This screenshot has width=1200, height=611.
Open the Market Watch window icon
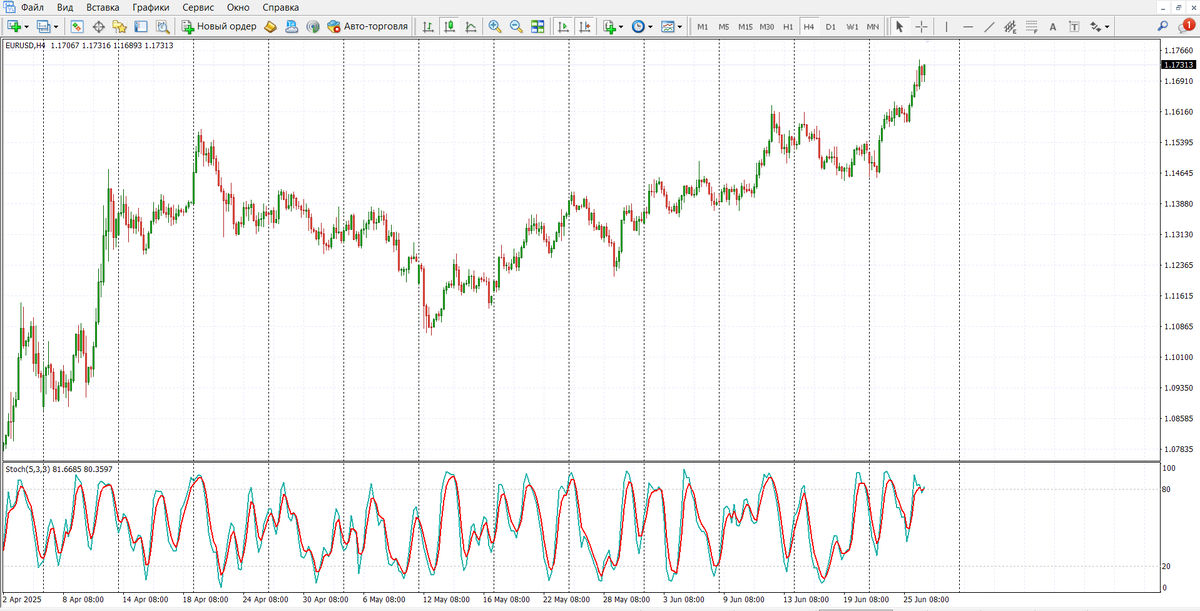77,27
